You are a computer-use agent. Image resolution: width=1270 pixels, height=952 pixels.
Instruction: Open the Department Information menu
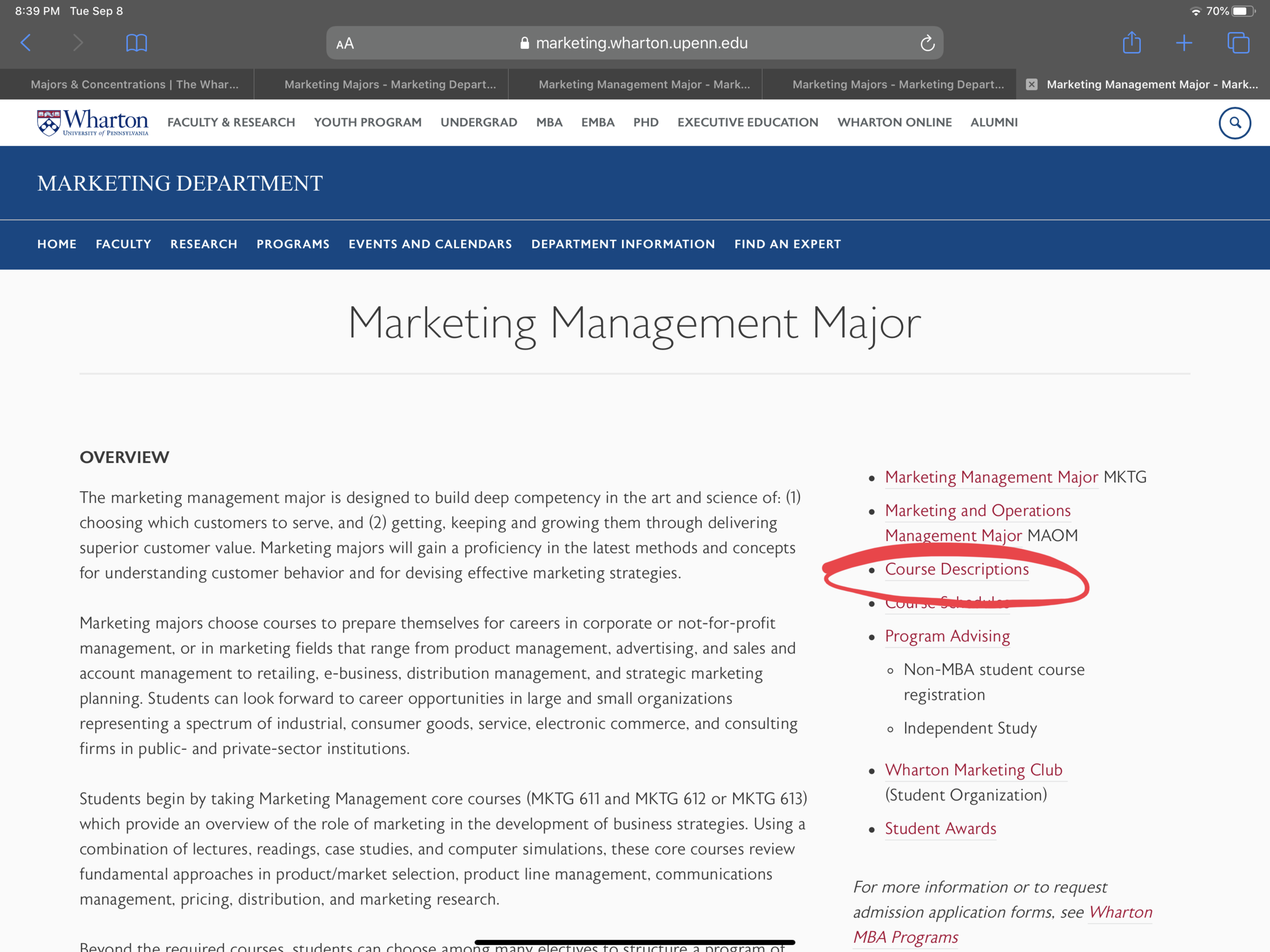(623, 244)
